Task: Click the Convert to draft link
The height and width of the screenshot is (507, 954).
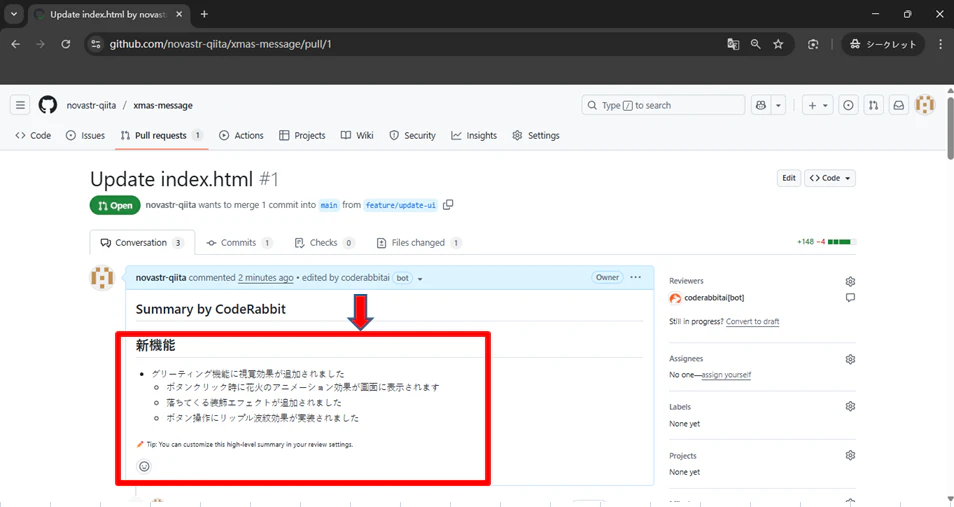Action: click(x=753, y=321)
